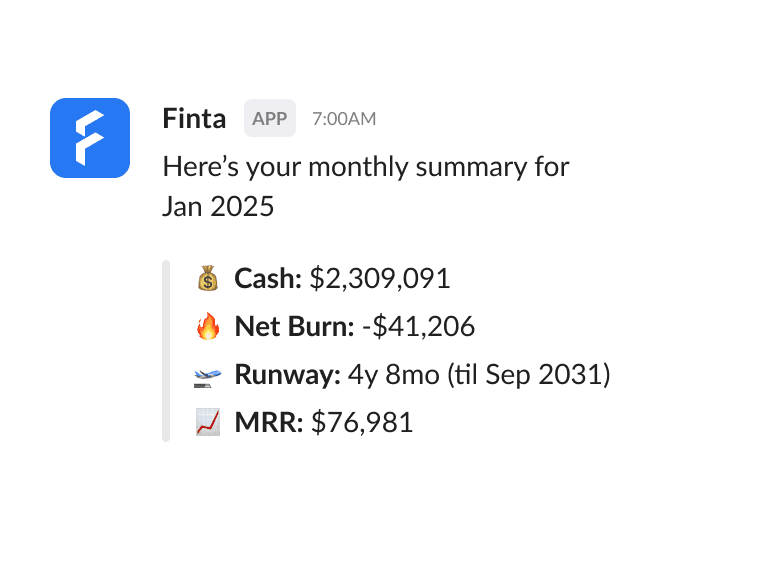Select the Net Burn label

tap(294, 326)
